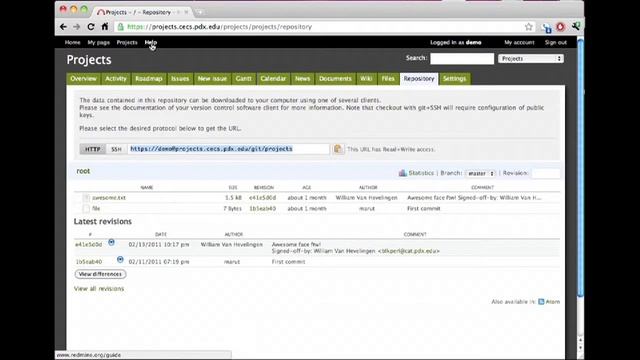Select the SSH protocol button
The height and width of the screenshot is (360, 640).
pyautogui.click(x=116, y=149)
